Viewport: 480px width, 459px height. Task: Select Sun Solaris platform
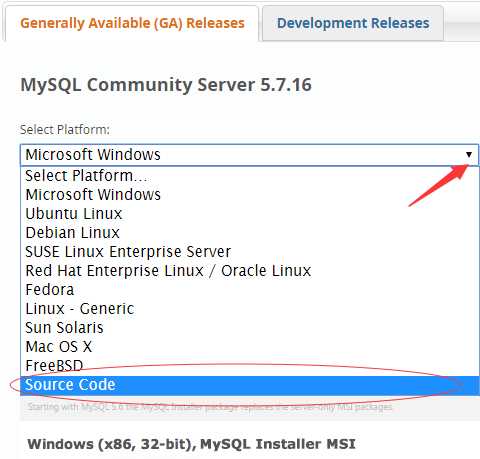pyautogui.click(x=249, y=328)
